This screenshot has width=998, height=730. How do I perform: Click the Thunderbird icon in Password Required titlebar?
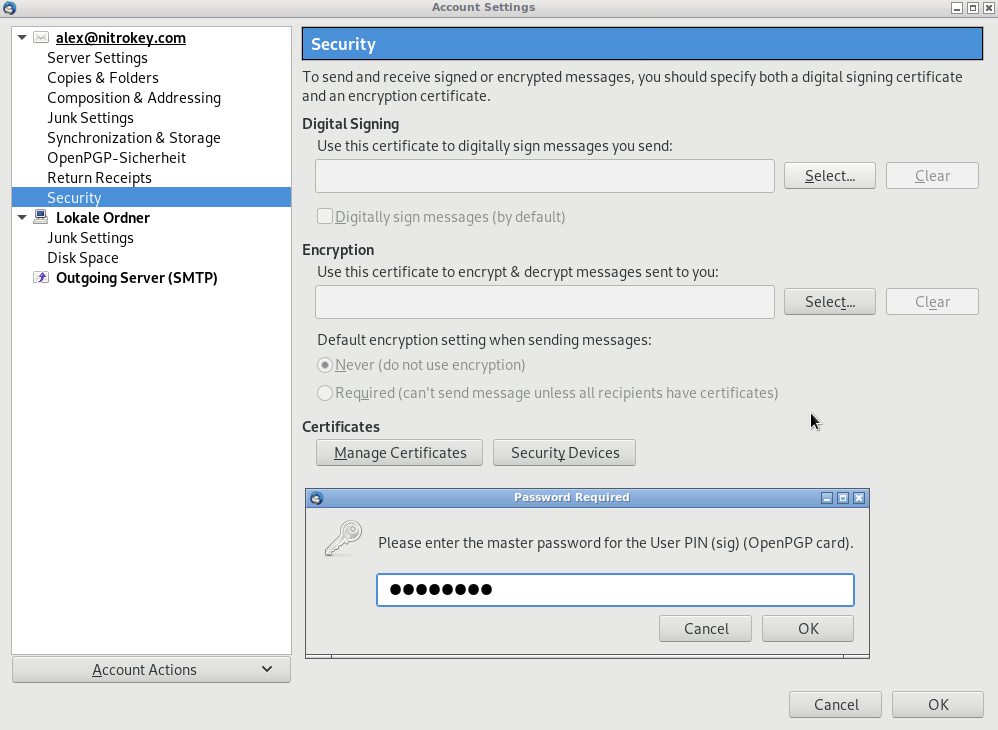coord(317,498)
